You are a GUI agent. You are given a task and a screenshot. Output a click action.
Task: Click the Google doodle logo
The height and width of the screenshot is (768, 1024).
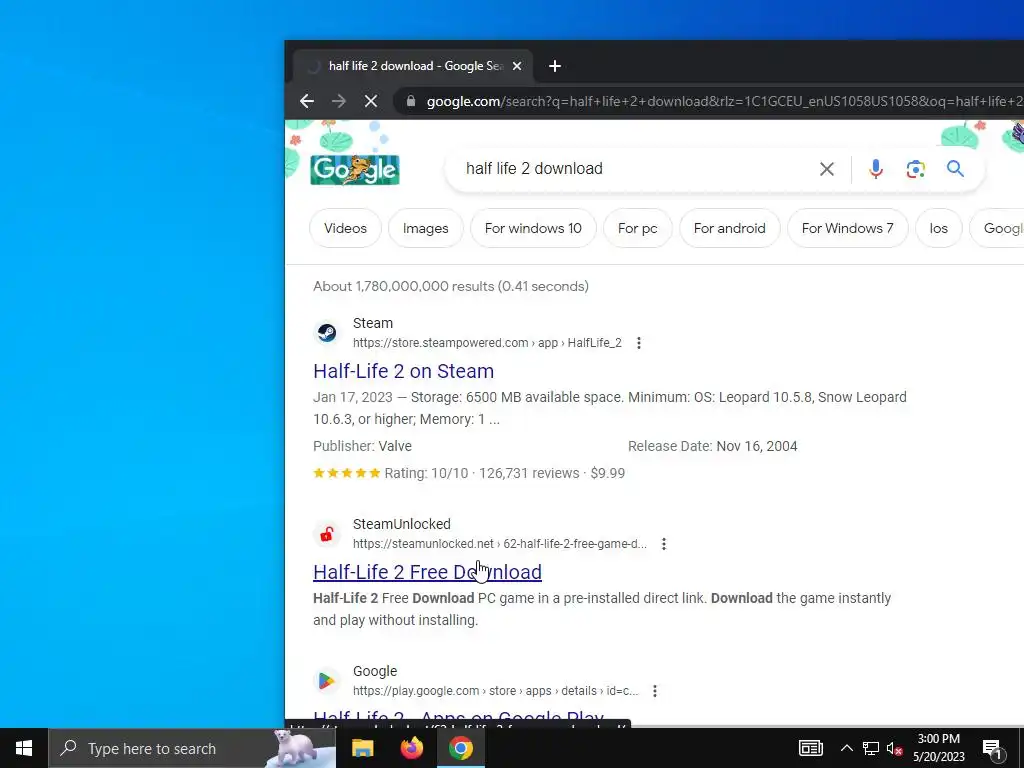coord(355,170)
